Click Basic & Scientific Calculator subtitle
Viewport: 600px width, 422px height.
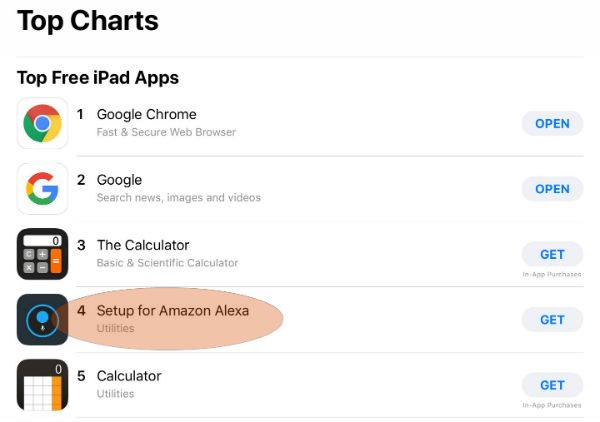coord(167,263)
